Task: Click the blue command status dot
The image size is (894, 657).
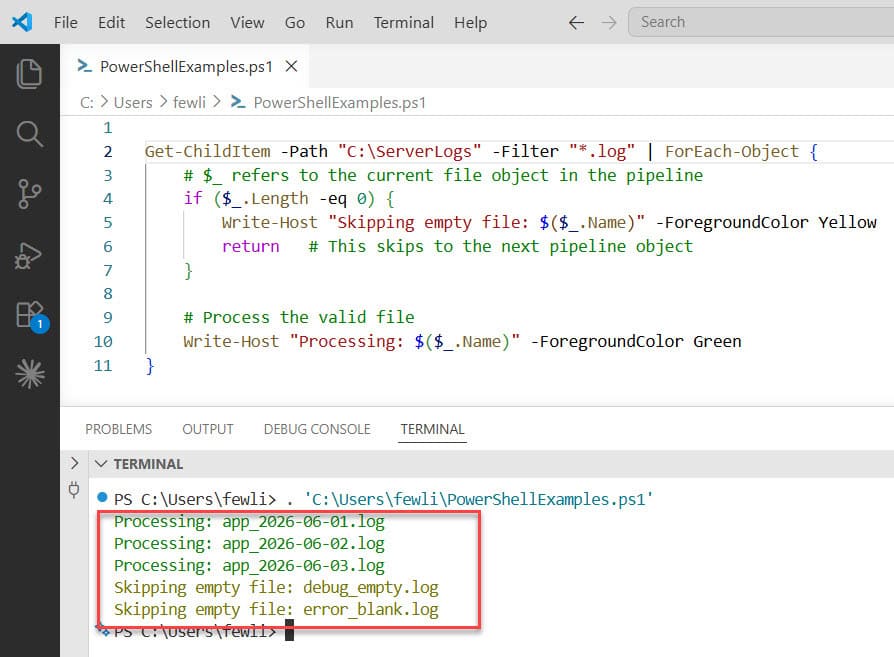Action: click(x=102, y=497)
